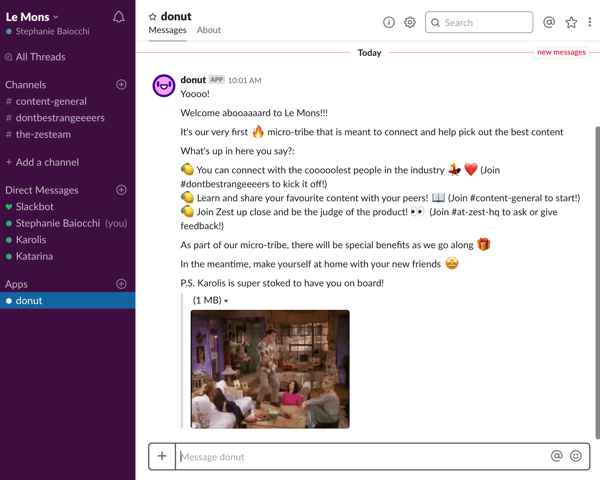Open starred items star icon

pos(571,22)
